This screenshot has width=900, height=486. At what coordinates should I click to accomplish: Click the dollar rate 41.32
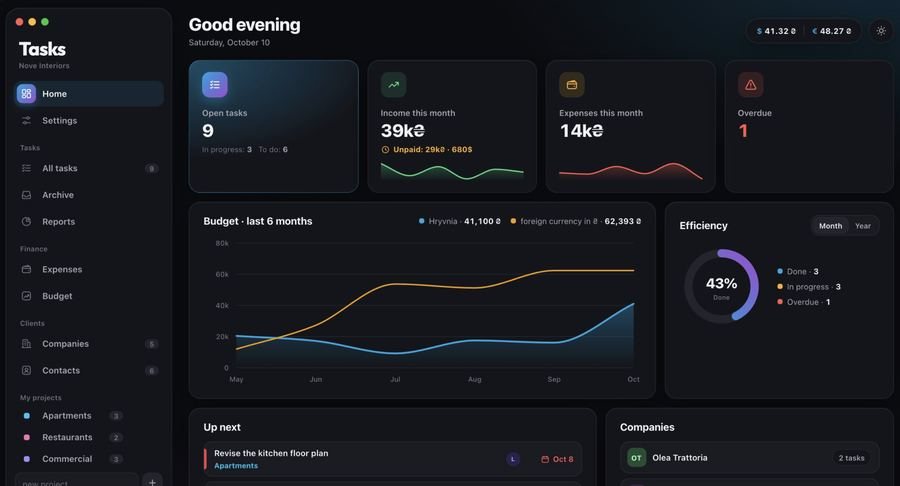pyautogui.click(x=776, y=31)
